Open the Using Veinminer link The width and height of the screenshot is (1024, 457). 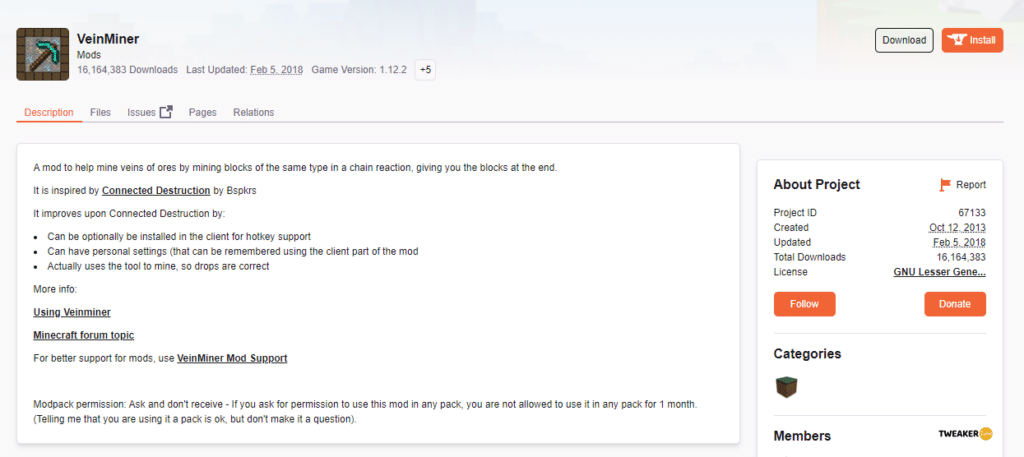tap(72, 312)
